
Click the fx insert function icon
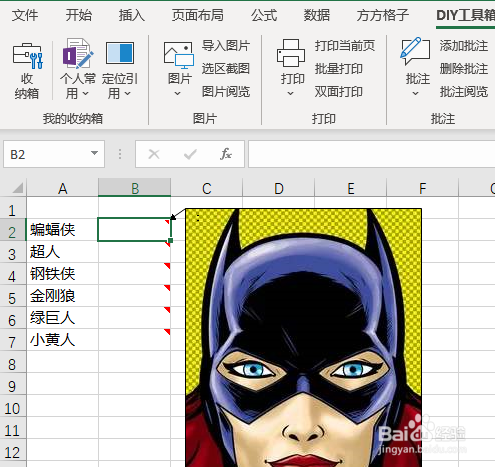coord(226,154)
